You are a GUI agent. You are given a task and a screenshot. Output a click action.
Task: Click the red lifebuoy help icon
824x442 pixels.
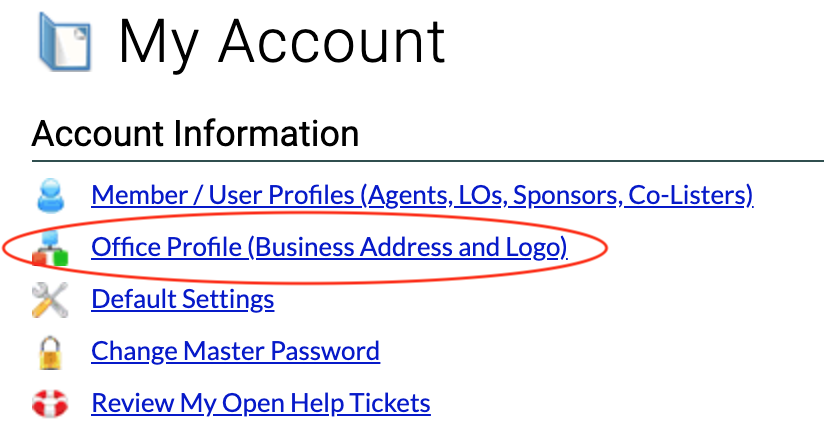click(x=49, y=404)
